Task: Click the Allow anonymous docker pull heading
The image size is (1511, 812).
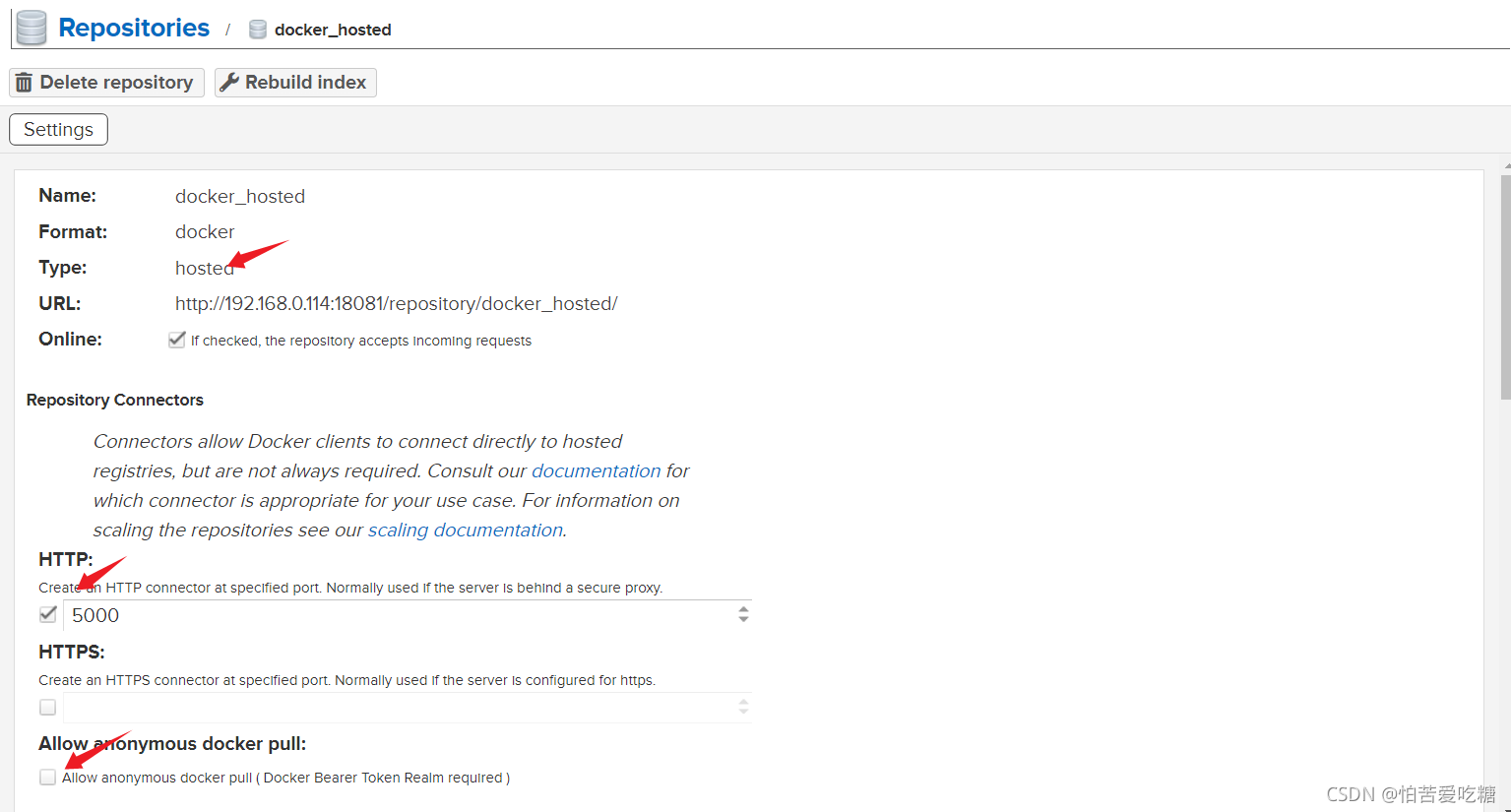Action: coord(172,743)
